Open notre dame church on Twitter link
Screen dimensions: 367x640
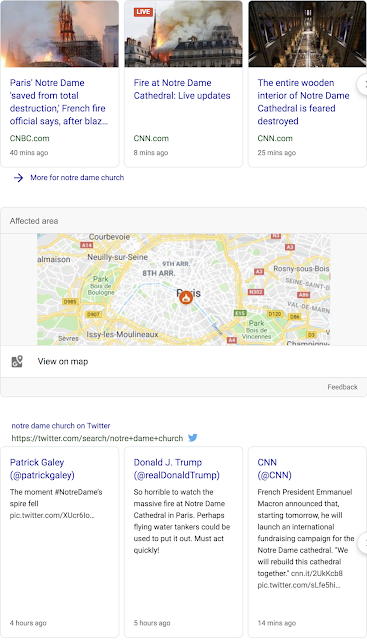pos(61,426)
